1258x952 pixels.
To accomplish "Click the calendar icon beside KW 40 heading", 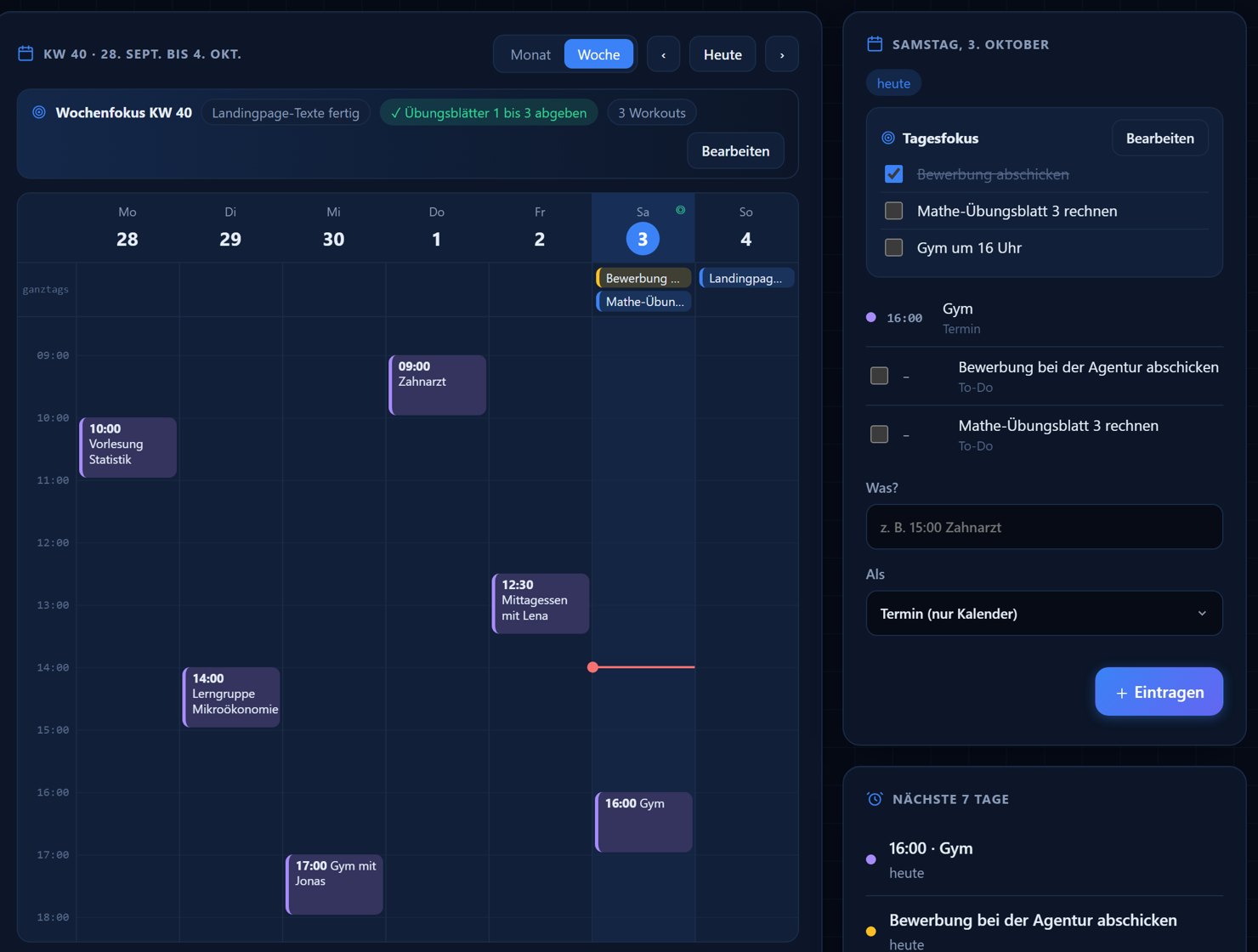I will pos(25,54).
